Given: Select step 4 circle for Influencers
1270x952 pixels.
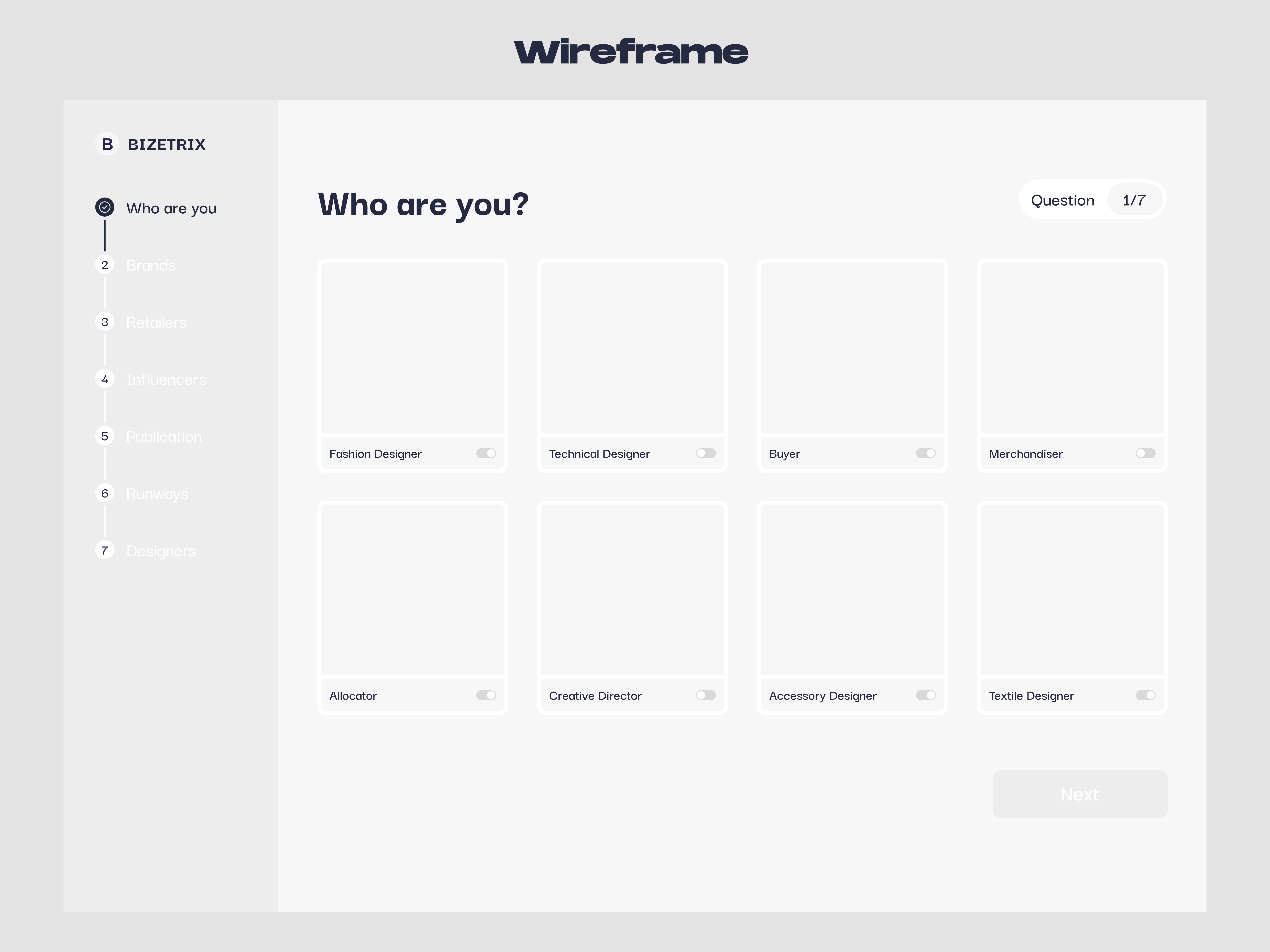Looking at the screenshot, I should (x=105, y=379).
